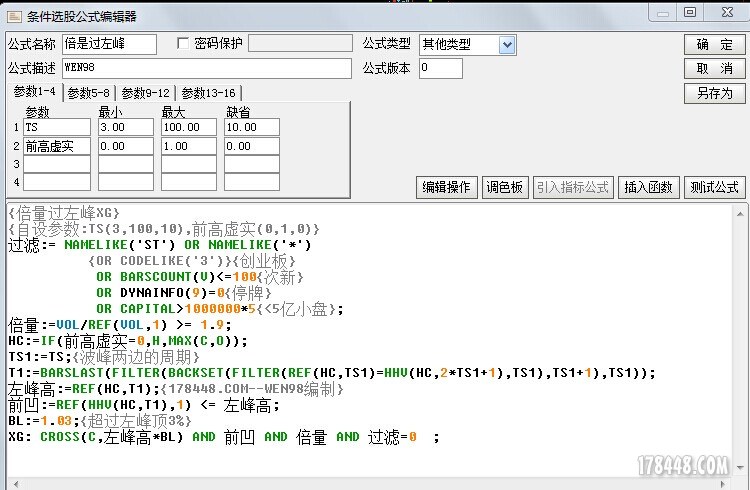Click the 测试公式 button
The image size is (750, 490).
tap(714, 187)
